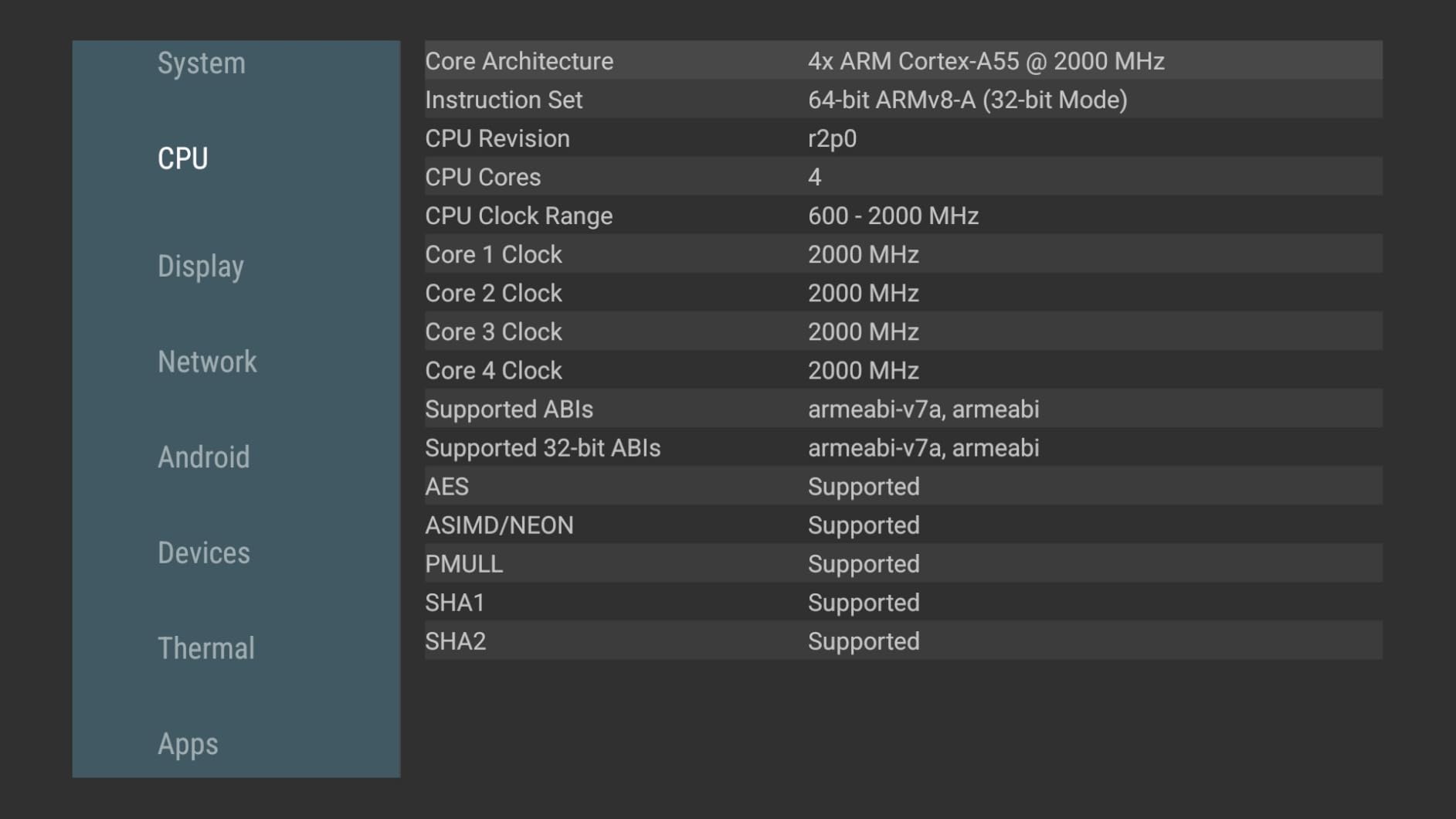Click the Instruction Set row

click(902, 100)
